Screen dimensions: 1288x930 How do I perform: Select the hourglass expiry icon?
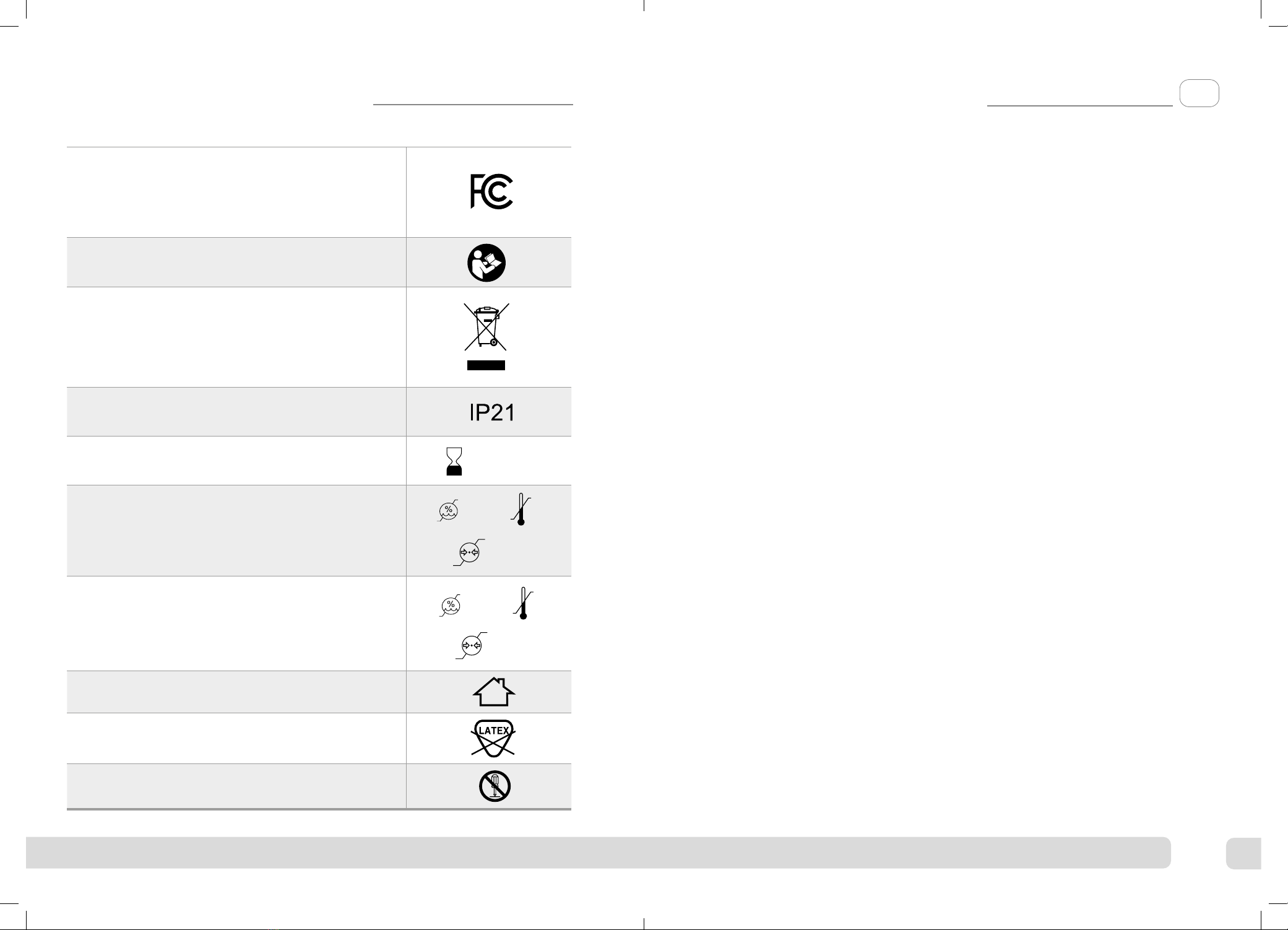tap(454, 461)
